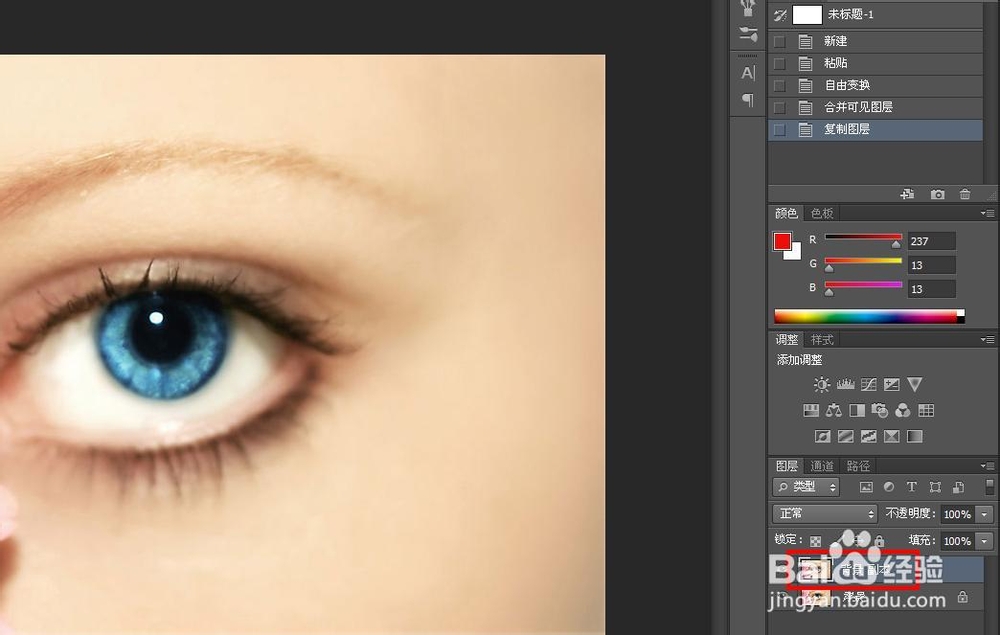Add a Levels adjustment from the Adjustments panel
The height and width of the screenshot is (635, 1000).
[846, 384]
